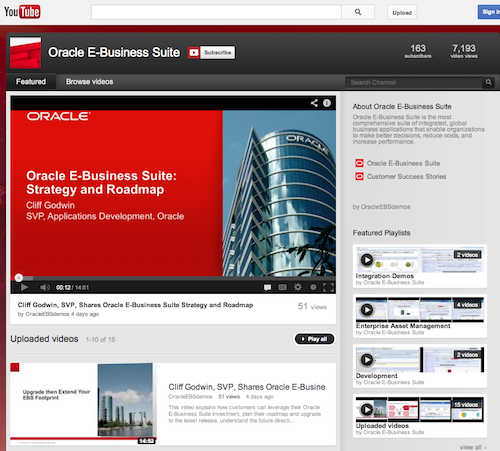Click the Oracle E-Business Suite link icon
The image size is (500, 451).
tap(359, 163)
